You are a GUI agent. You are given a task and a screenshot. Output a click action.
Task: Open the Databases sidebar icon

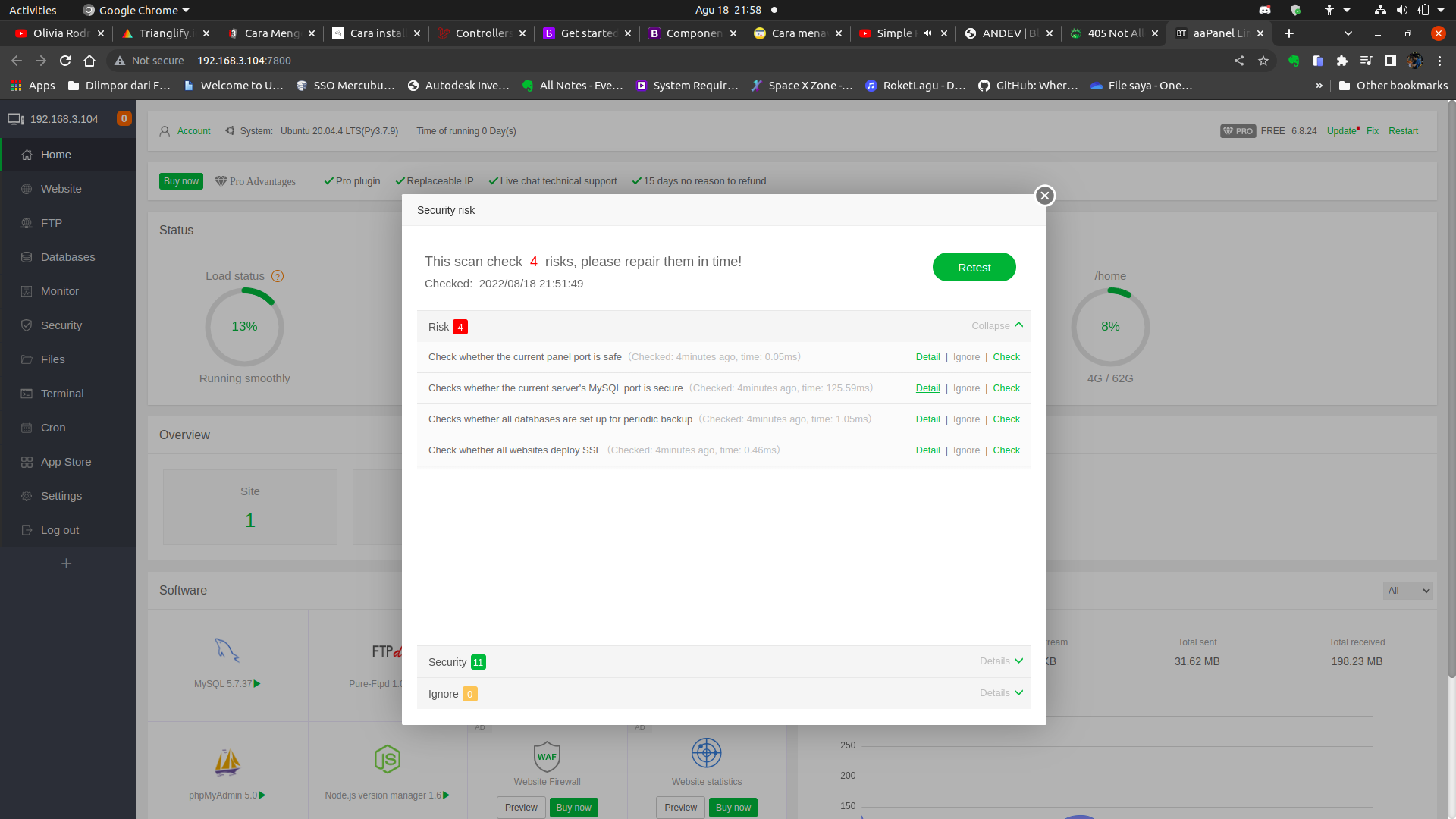coord(27,257)
